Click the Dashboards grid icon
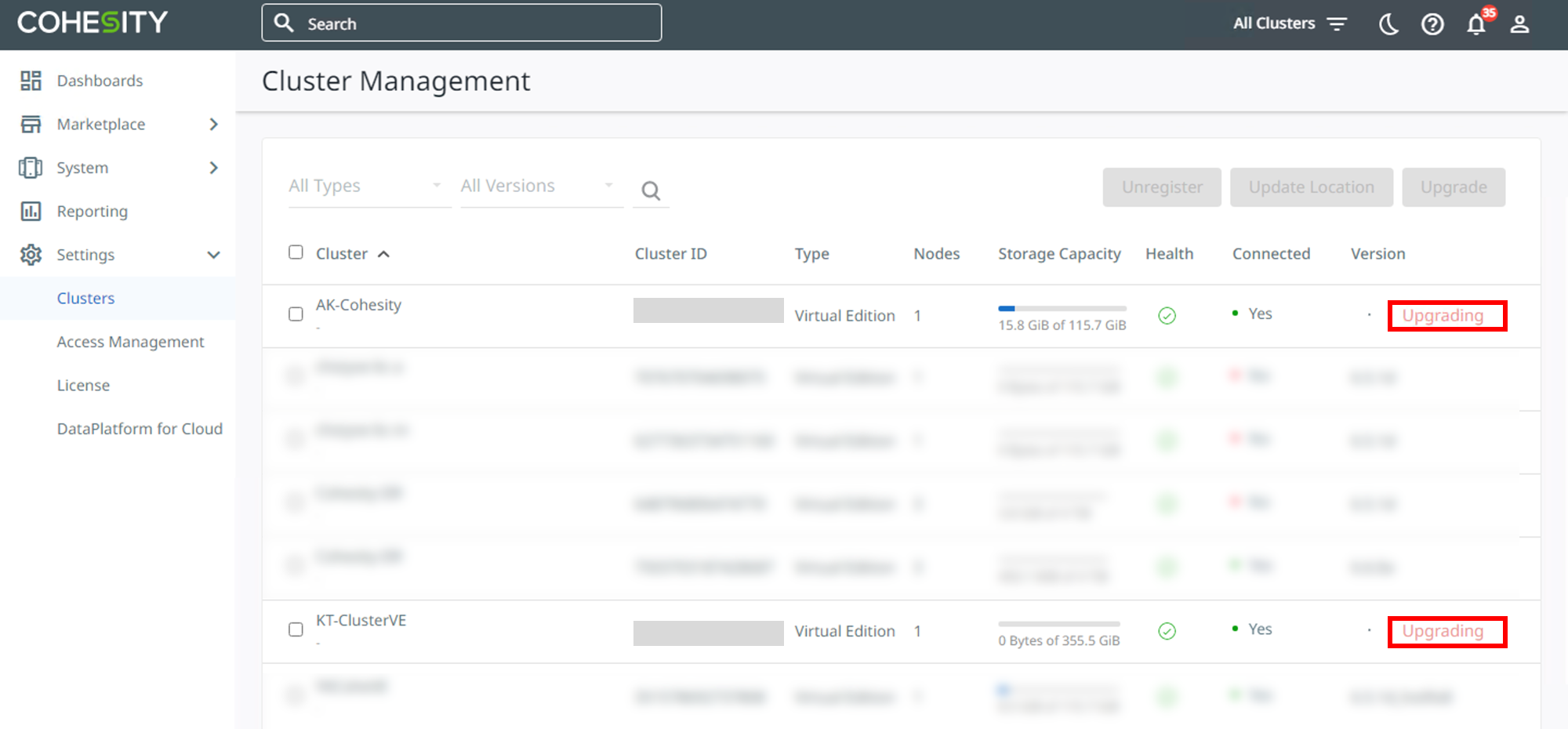The width and height of the screenshot is (1568, 729). [x=31, y=81]
